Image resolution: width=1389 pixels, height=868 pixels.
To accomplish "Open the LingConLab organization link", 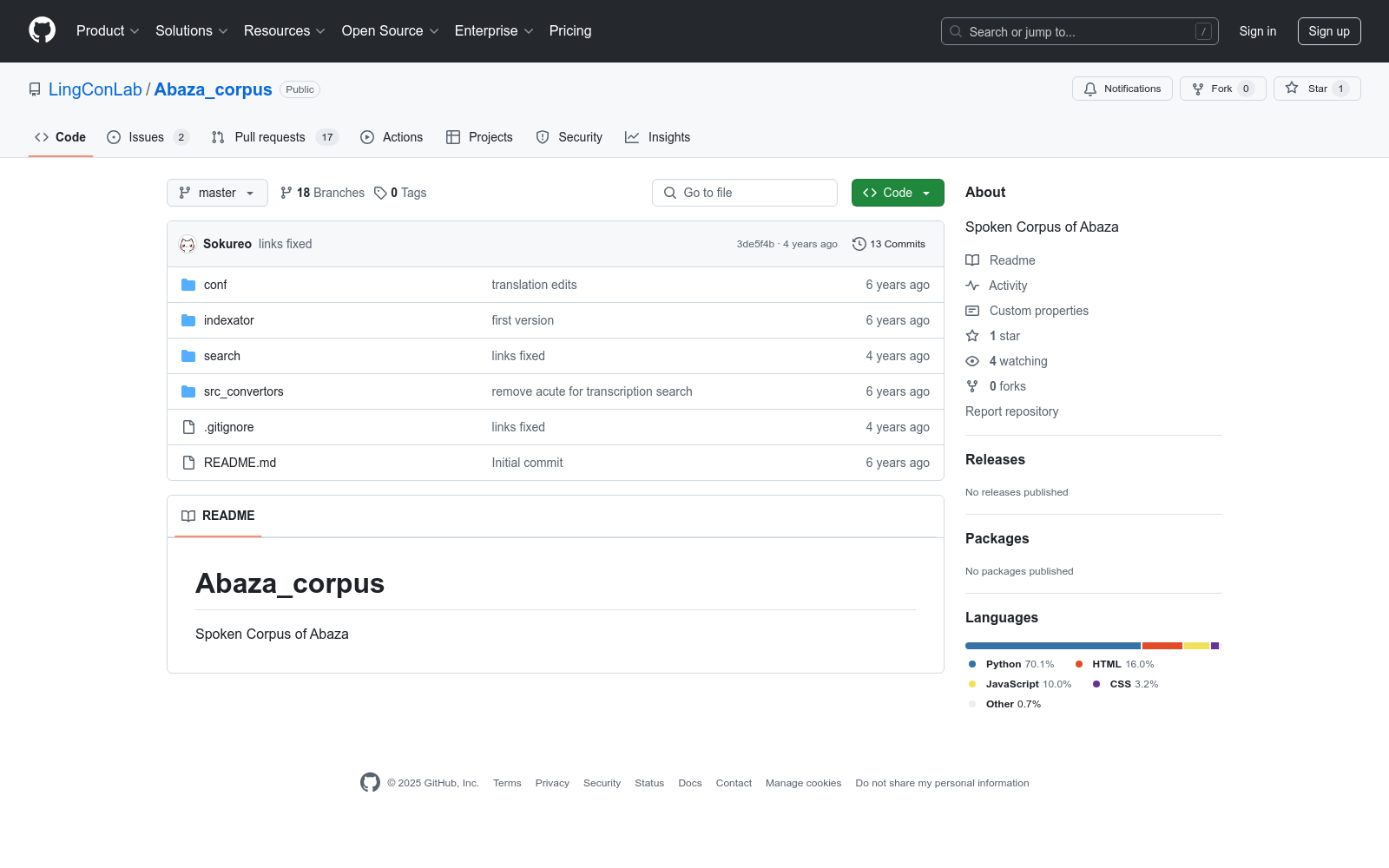I will pos(95,89).
